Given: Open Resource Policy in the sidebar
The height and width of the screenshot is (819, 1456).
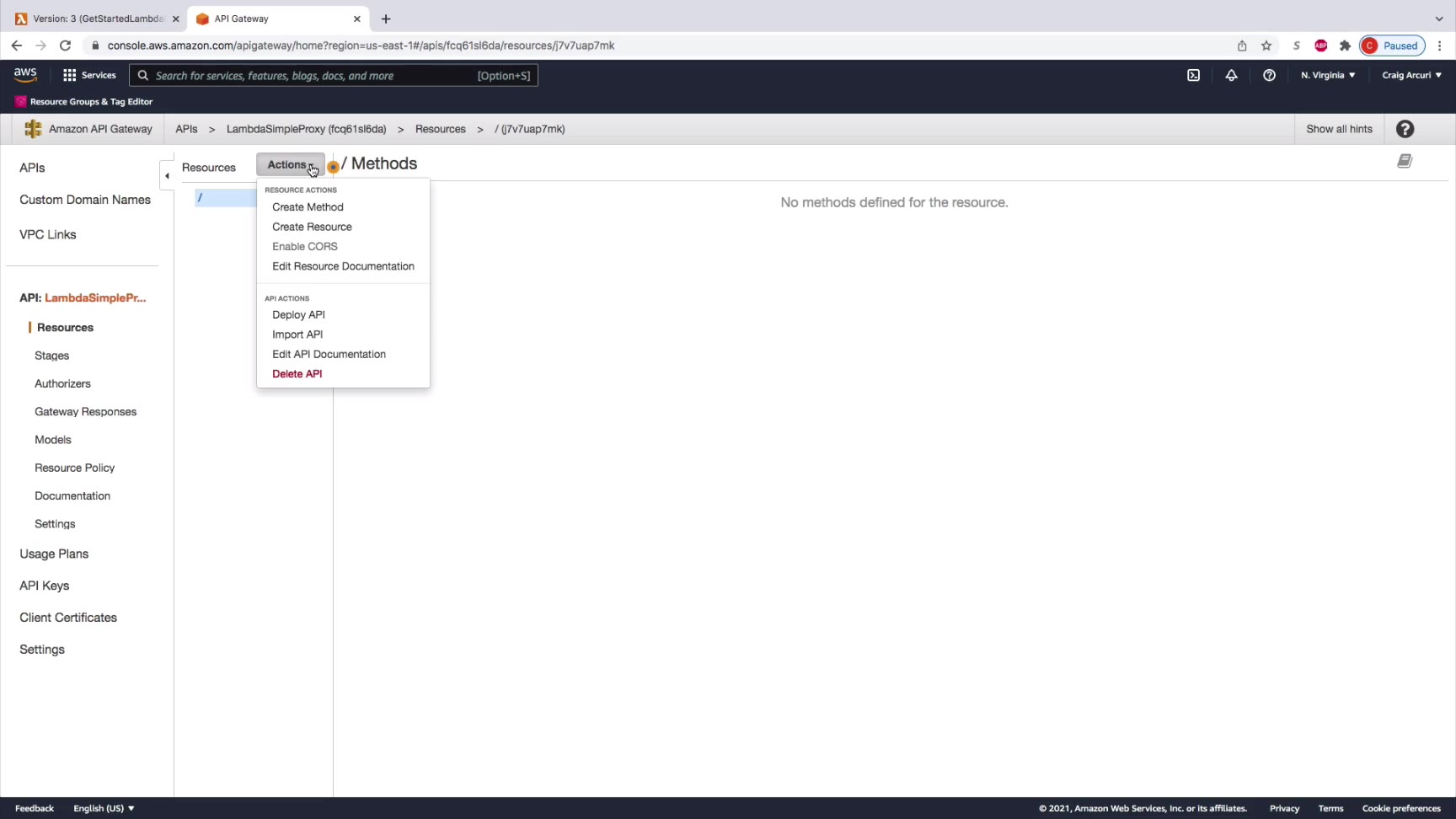Looking at the screenshot, I should (74, 468).
